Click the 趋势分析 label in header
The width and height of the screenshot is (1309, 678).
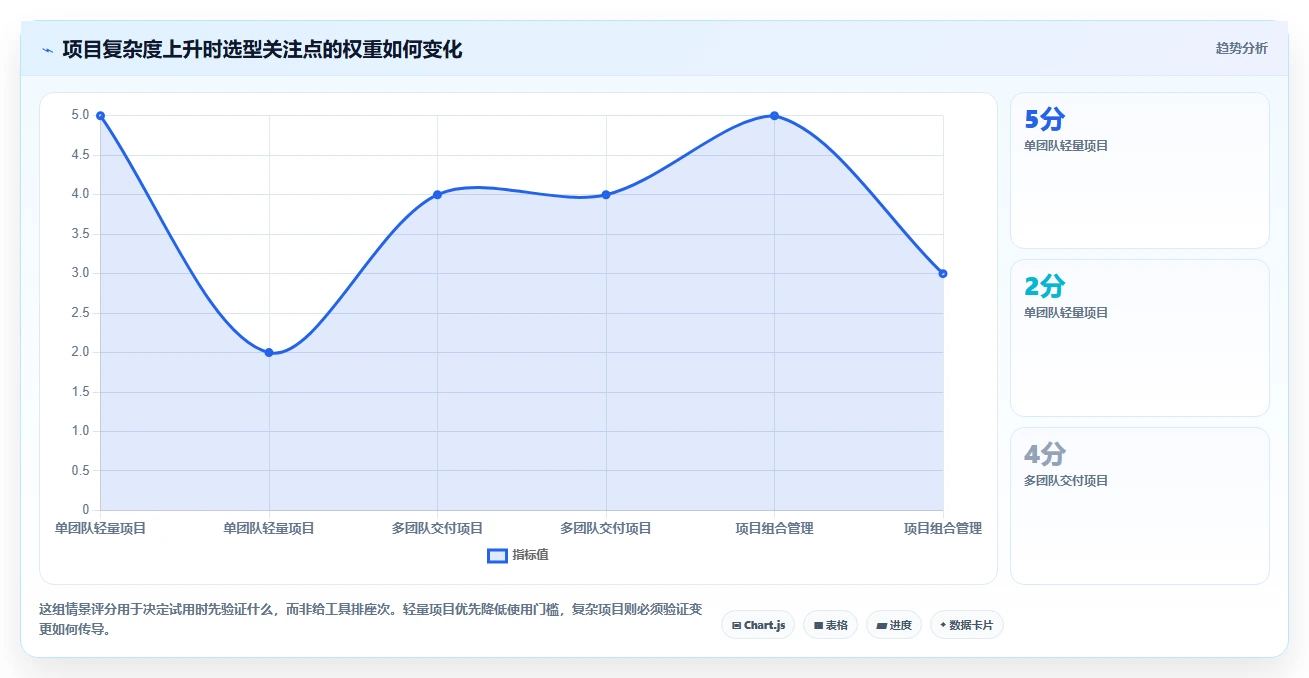point(1241,49)
